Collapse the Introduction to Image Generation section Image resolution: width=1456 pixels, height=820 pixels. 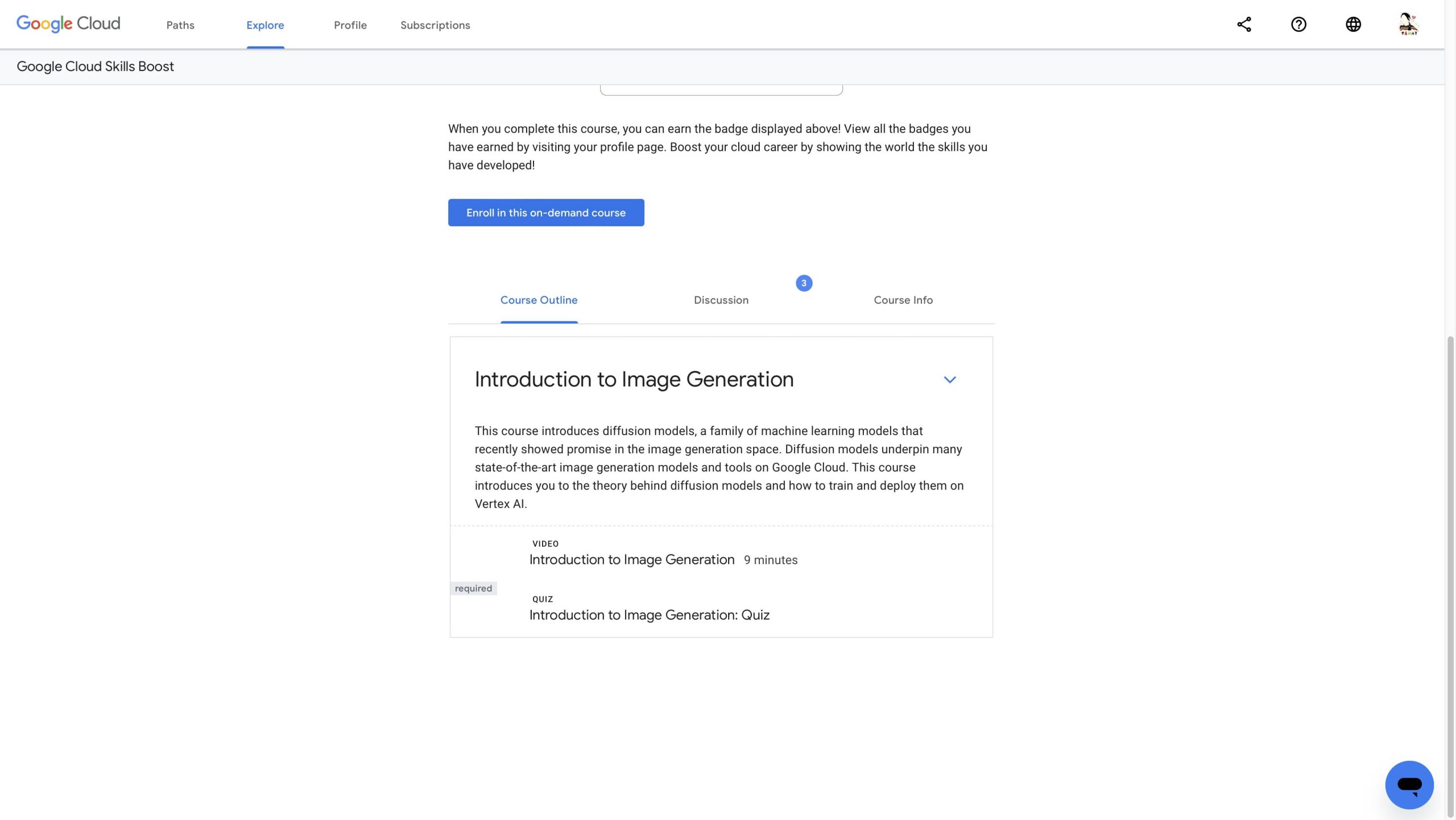coord(949,379)
